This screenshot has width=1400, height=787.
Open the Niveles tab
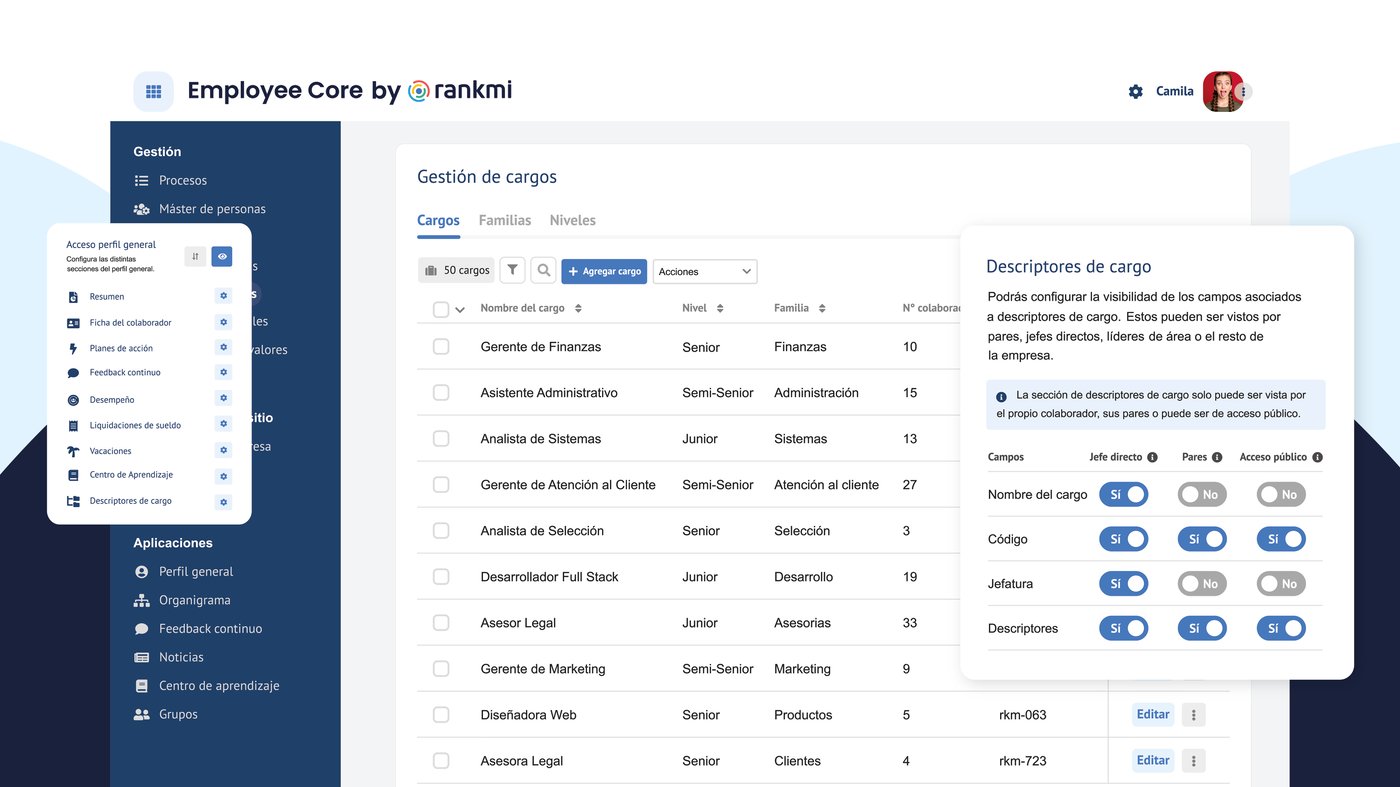pyautogui.click(x=572, y=220)
